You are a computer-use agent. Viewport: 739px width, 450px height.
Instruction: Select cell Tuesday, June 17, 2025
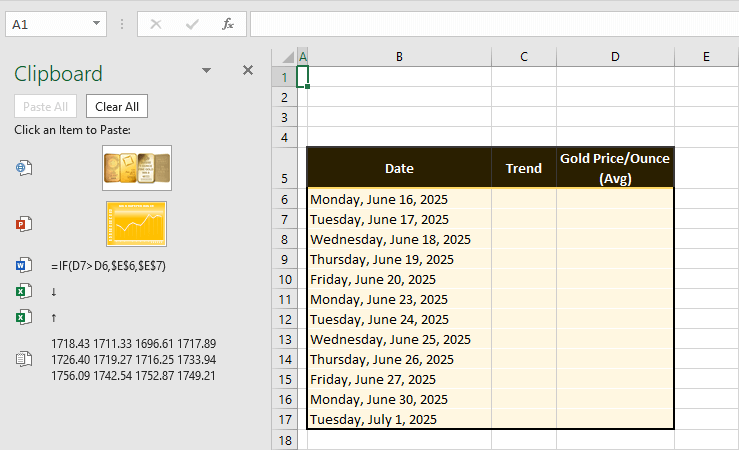click(399, 219)
